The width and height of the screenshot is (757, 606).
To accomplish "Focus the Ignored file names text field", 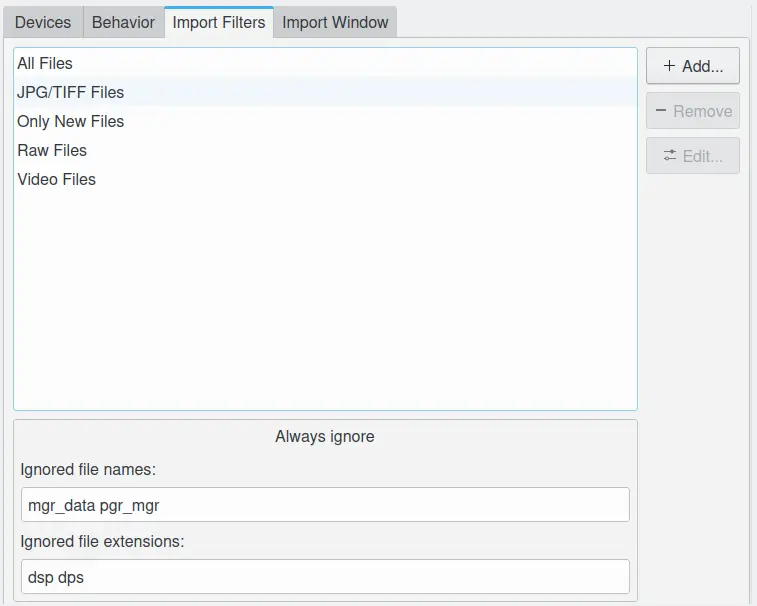I will 325,505.
